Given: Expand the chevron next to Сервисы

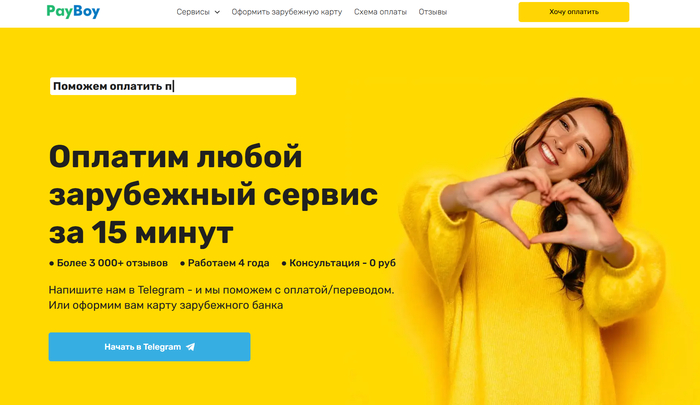Looking at the screenshot, I should click(x=217, y=12).
